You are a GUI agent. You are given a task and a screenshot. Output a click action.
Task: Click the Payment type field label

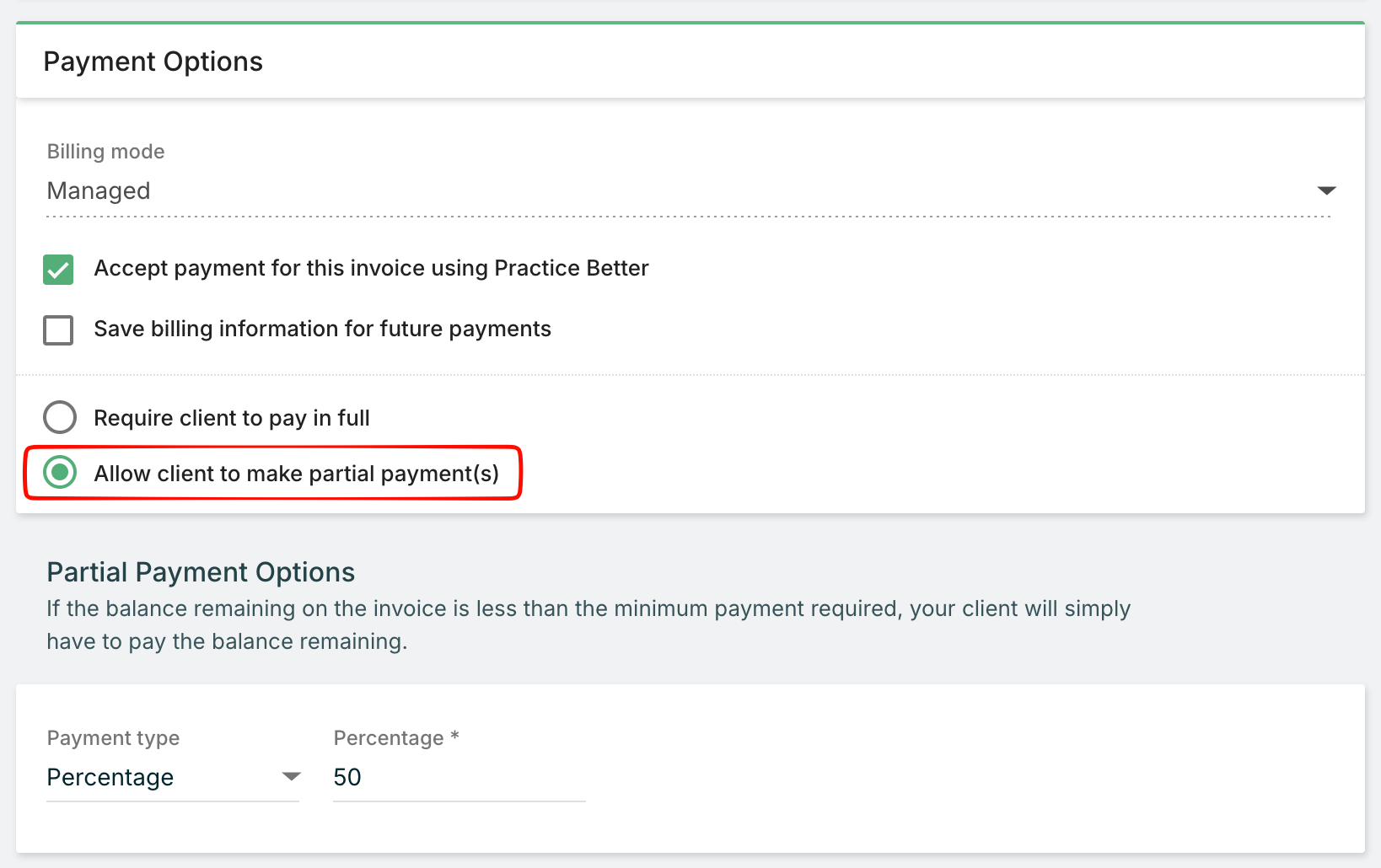[x=113, y=738]
